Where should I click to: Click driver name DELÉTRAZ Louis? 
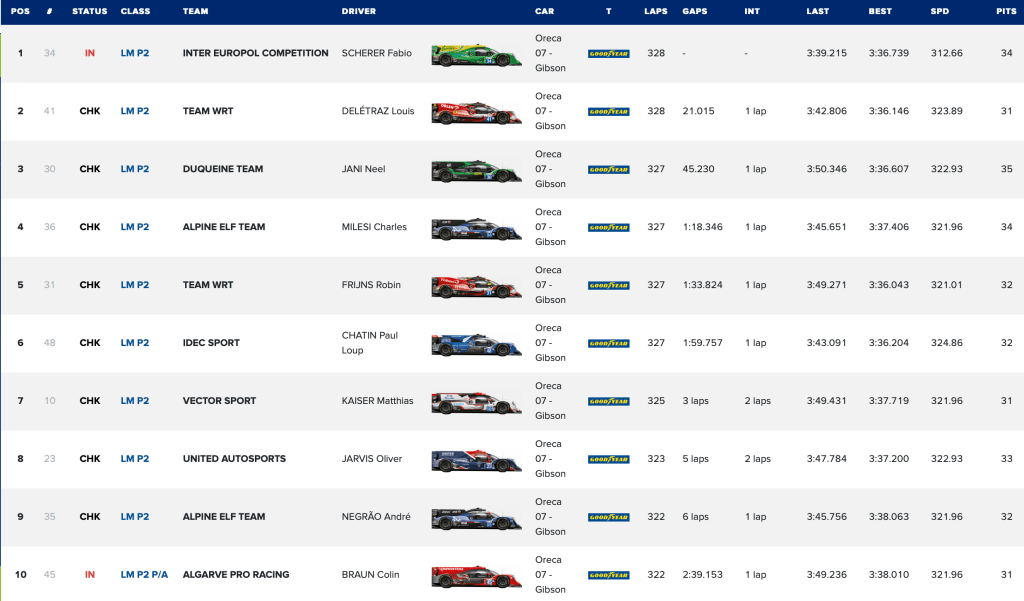coord(378,111)
